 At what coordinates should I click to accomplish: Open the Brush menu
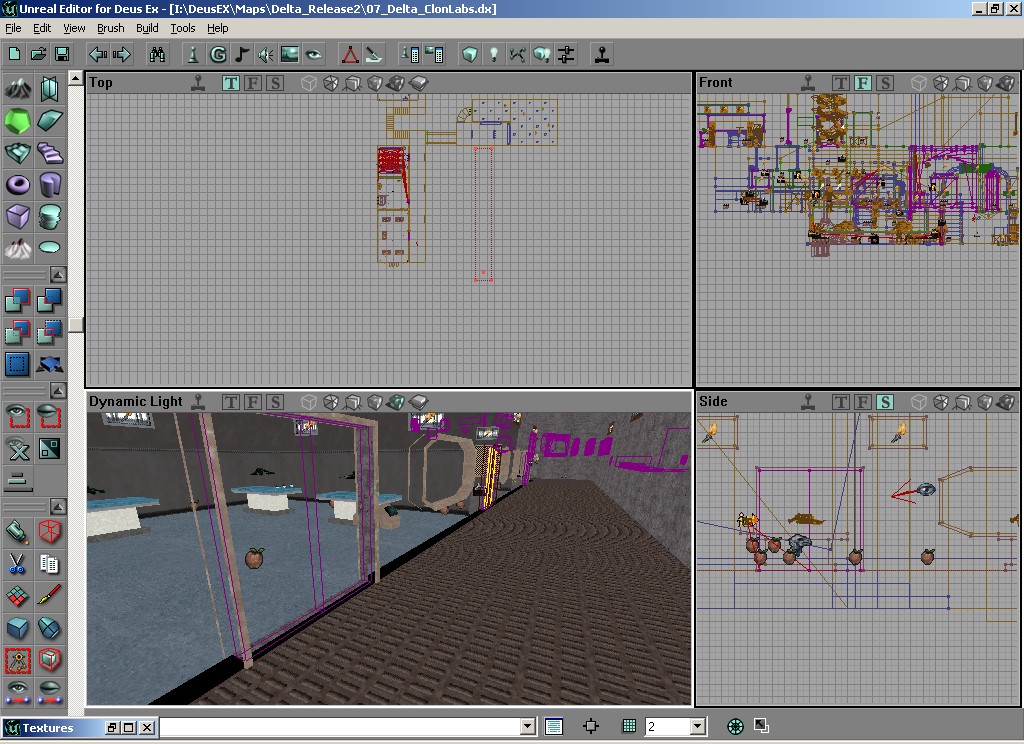[x=110, y=28]
